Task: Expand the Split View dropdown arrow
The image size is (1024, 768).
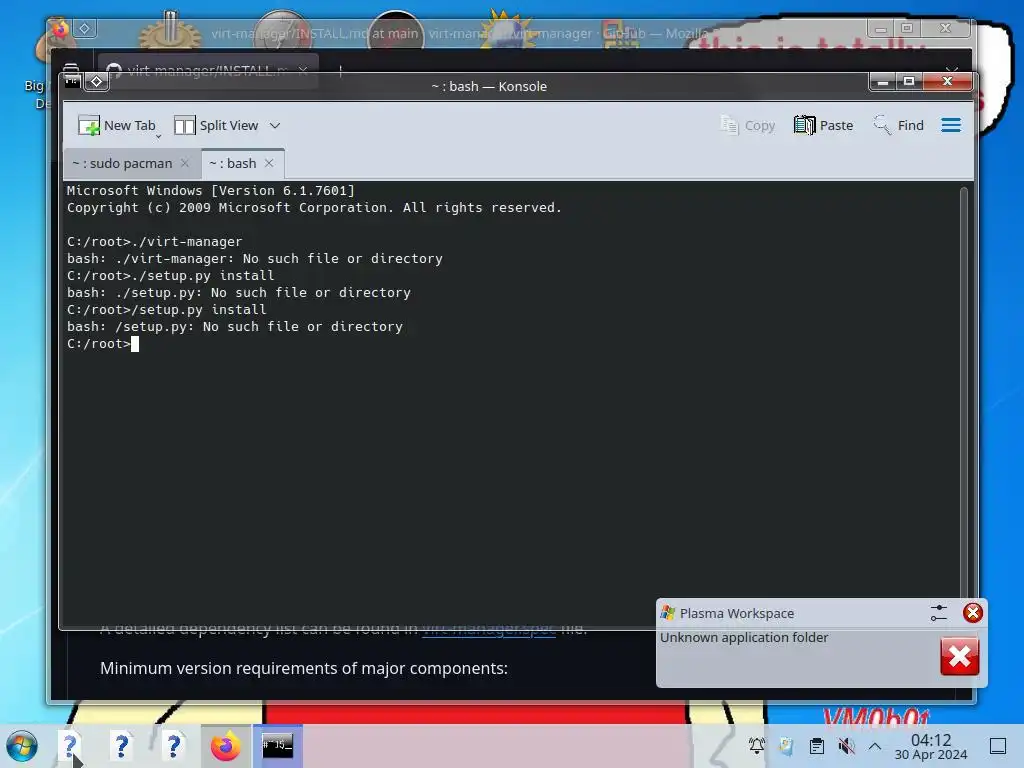Action: [275, 125]
